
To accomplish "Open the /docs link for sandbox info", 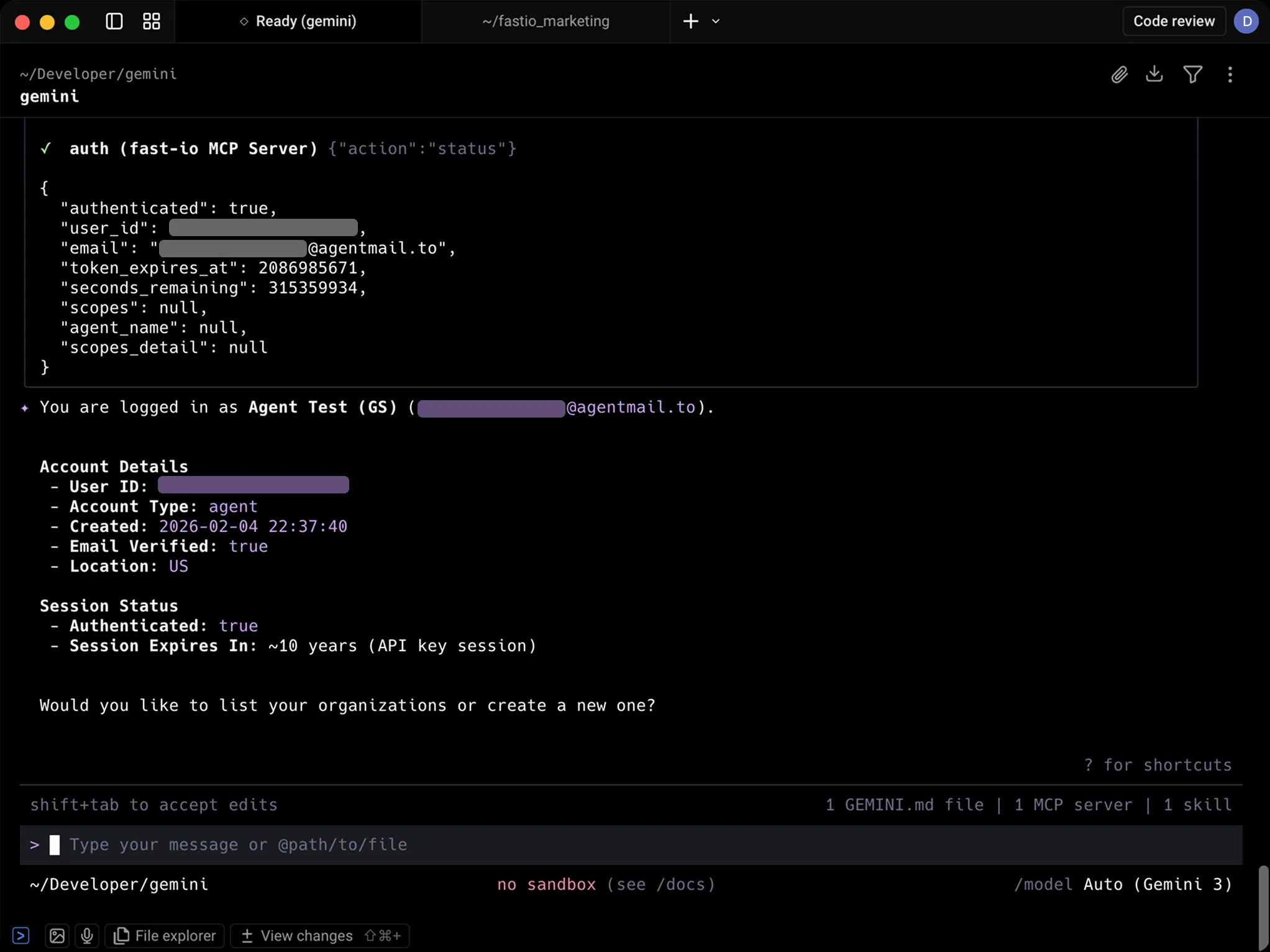I will [677, 884].
